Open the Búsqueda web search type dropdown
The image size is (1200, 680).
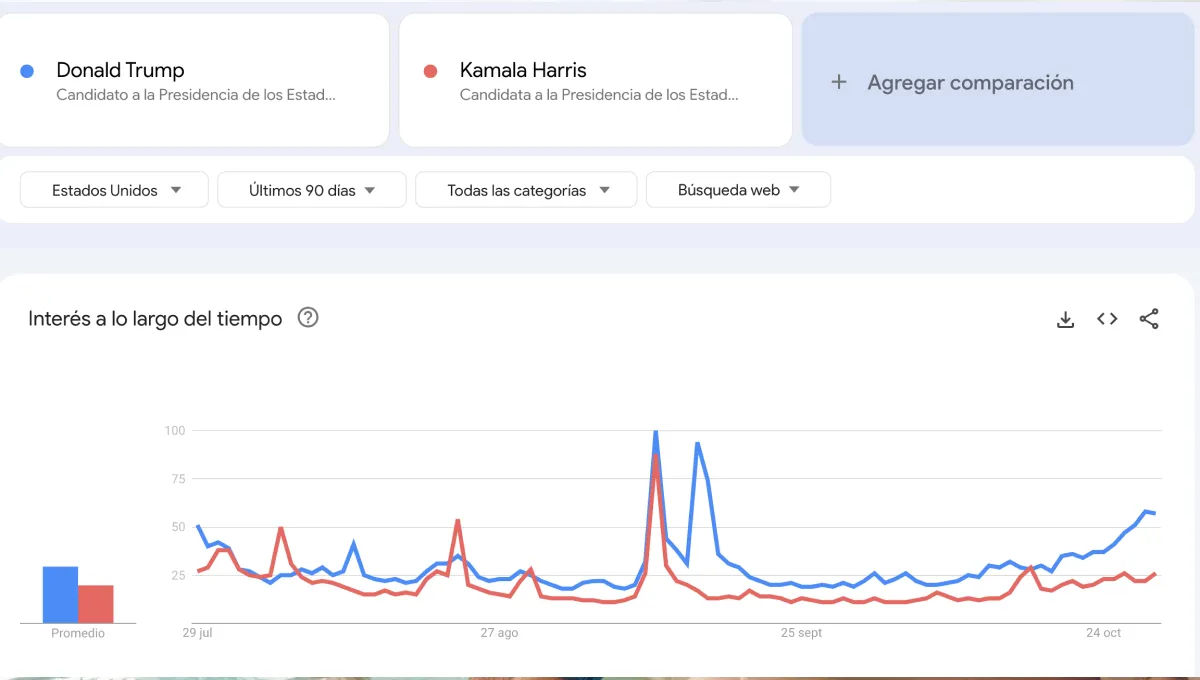tap(738, 189)
